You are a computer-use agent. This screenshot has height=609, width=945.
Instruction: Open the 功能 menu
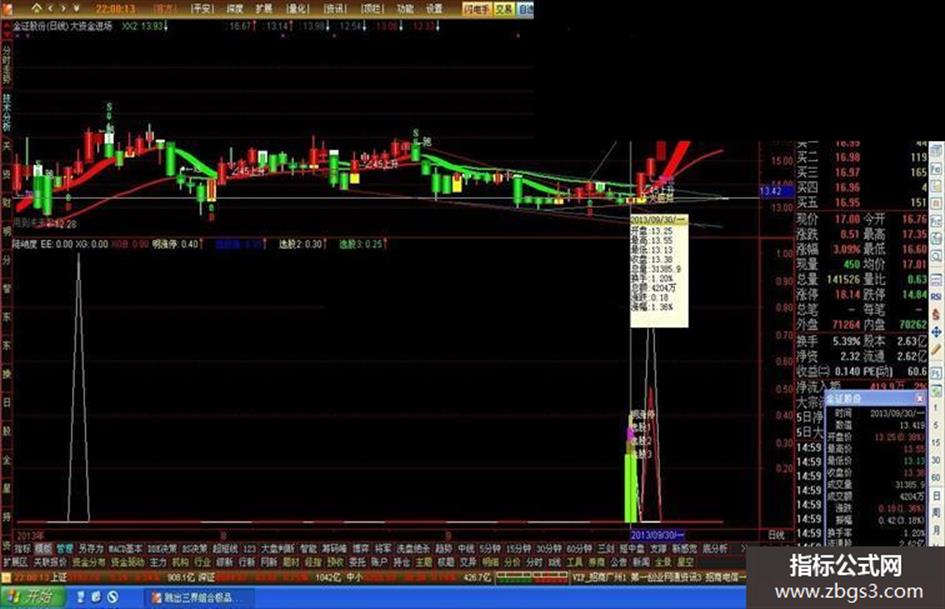pyautogui.click(x=405, y=9)
